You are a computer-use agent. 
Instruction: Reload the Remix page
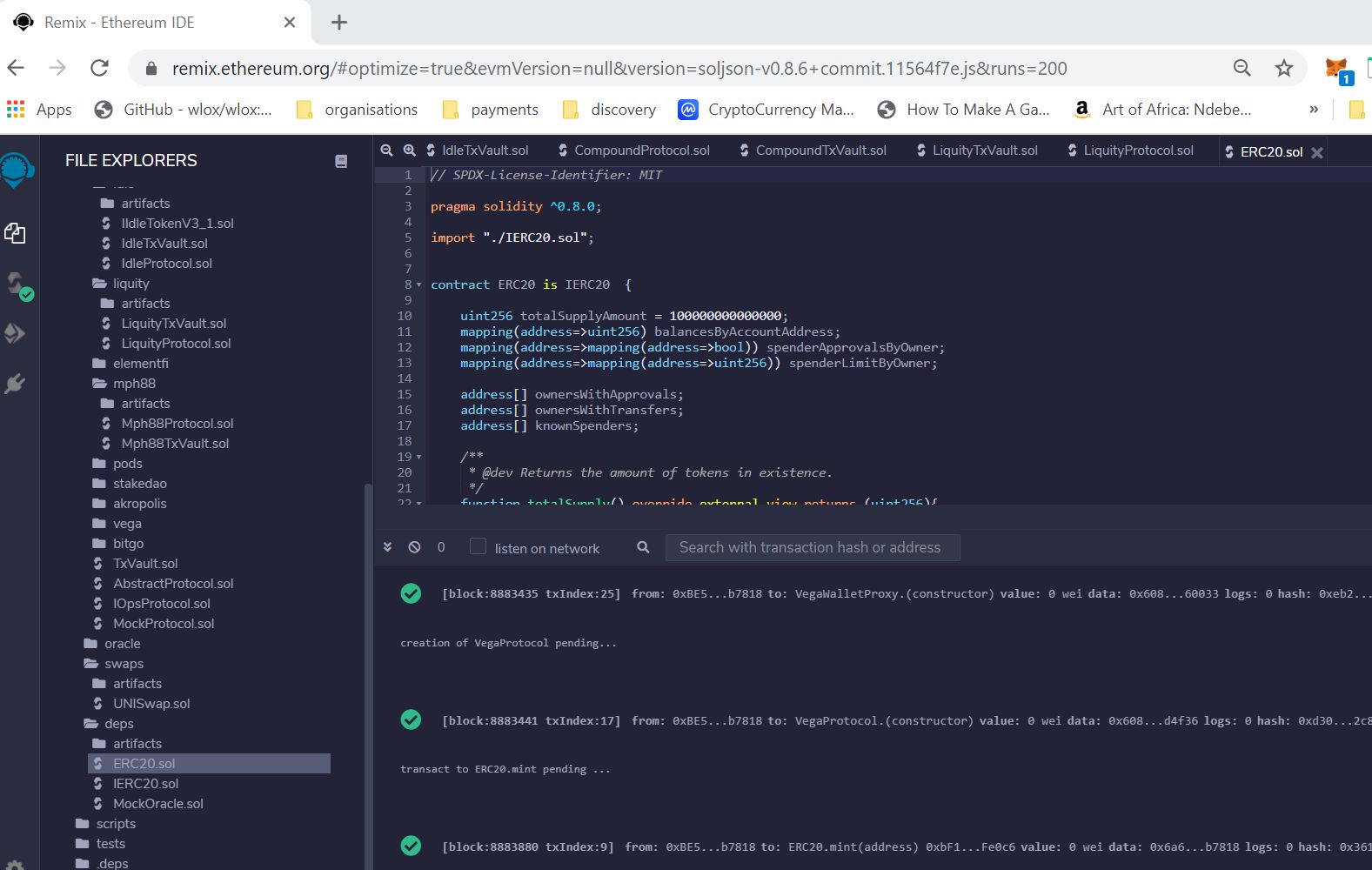100,68
